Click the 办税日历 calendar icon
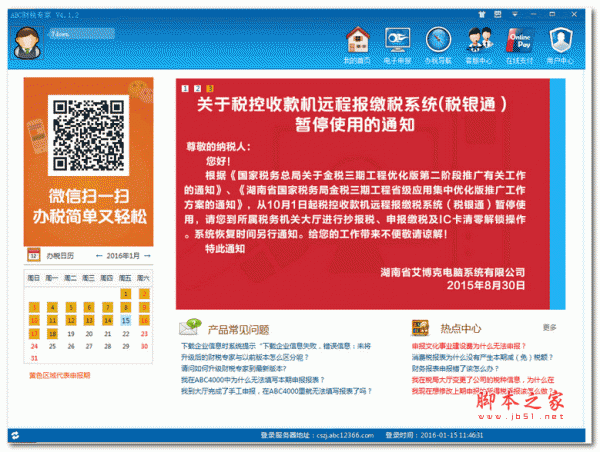 pyautogui.click(x=34, y=255)
